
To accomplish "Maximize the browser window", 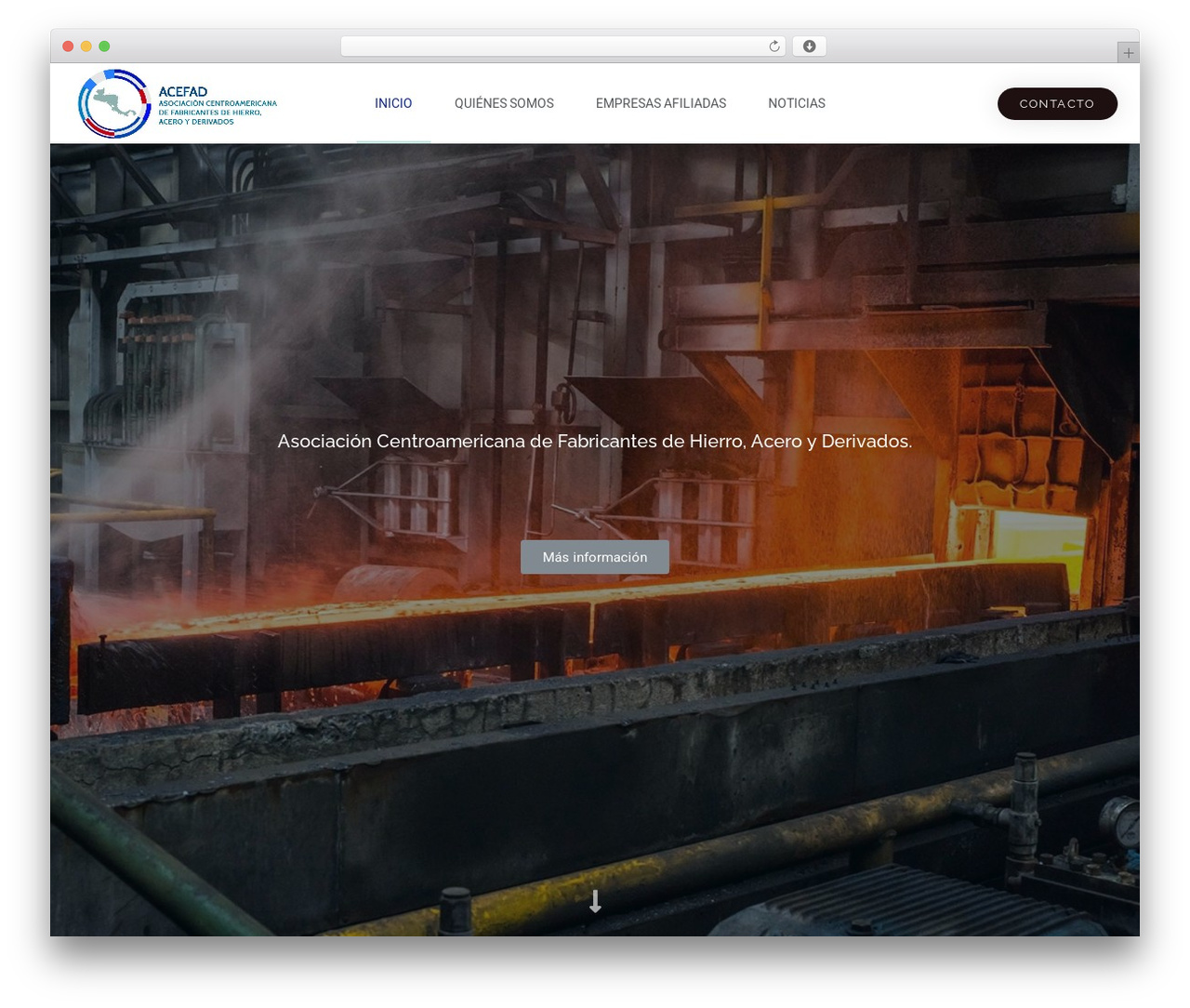I will coord(104,46).
